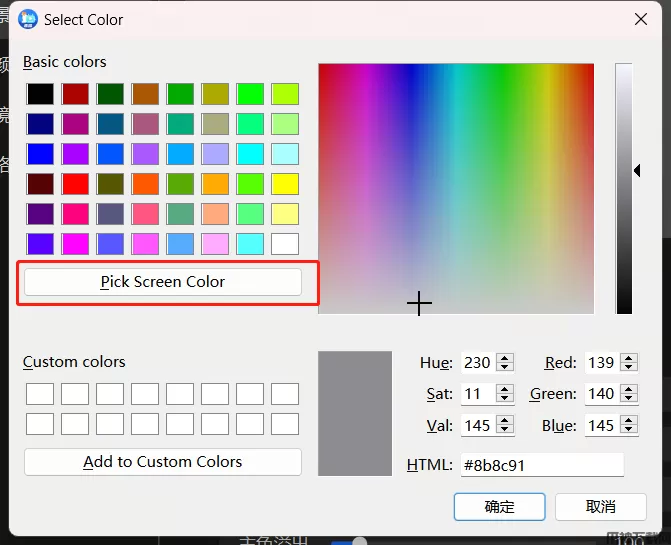Click Add to Custom Colors button
Image resolution: width=671 pixels, height=545 pixels.
point(162,462)
